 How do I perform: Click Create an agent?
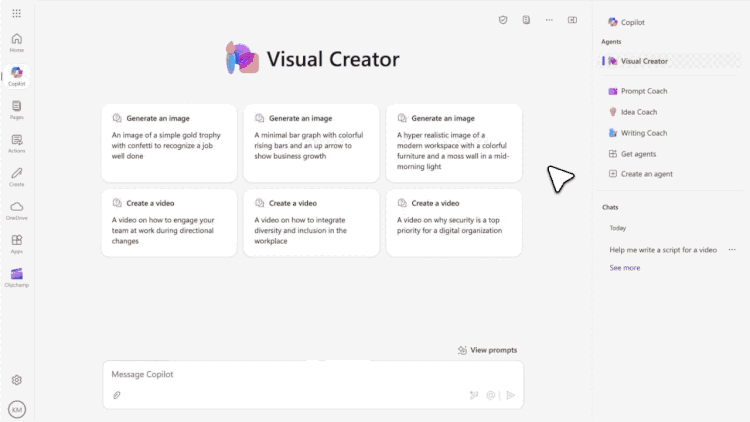pyautogui.click(x=640, y=174)
